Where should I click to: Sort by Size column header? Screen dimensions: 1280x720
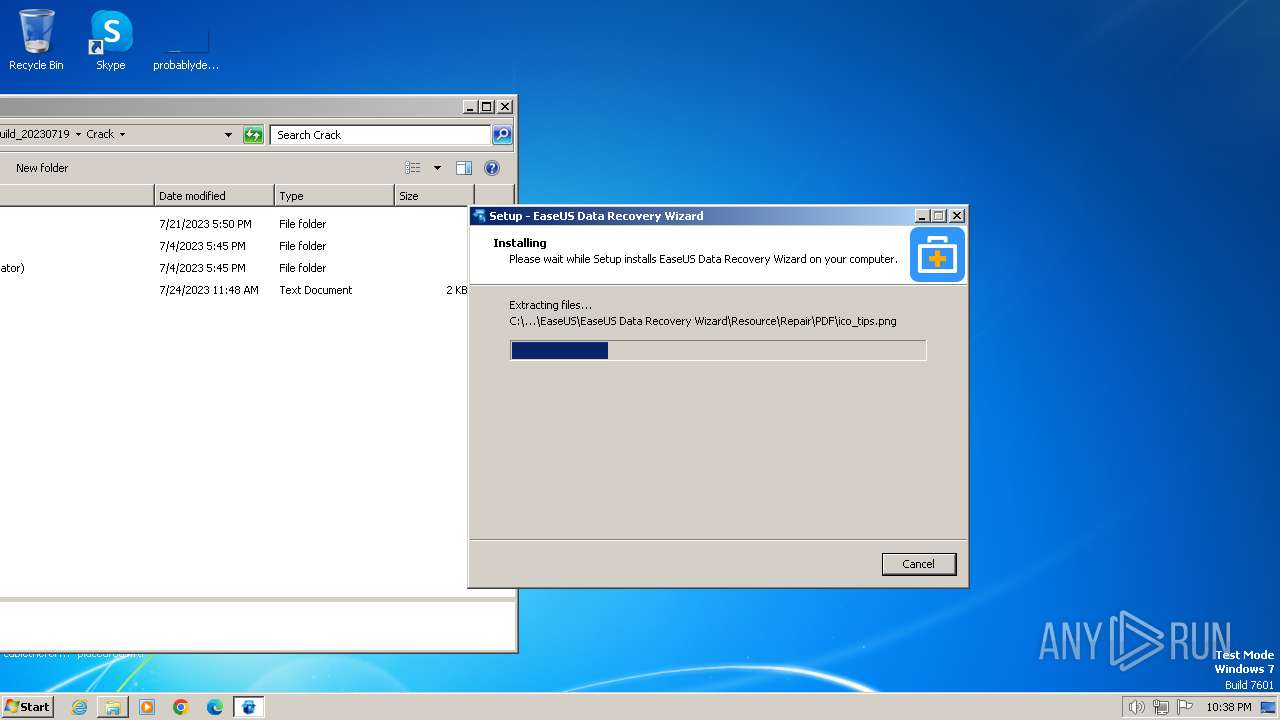tap(435, 196)
